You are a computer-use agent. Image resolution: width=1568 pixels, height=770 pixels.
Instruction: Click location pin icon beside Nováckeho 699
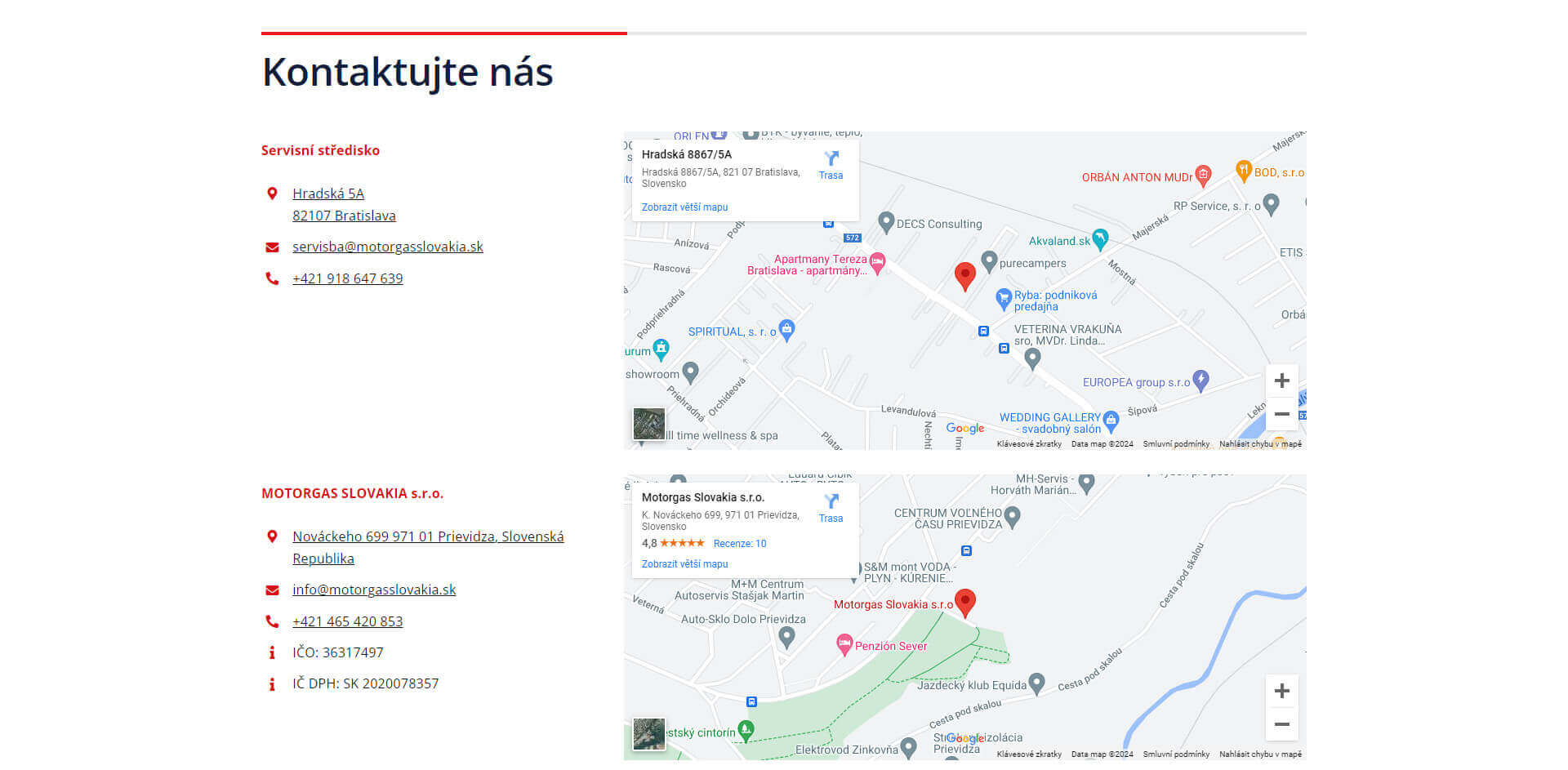point(272,536)
